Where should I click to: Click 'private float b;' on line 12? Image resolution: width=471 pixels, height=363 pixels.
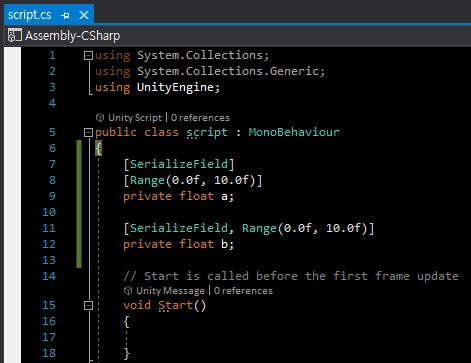coord(179,244)
